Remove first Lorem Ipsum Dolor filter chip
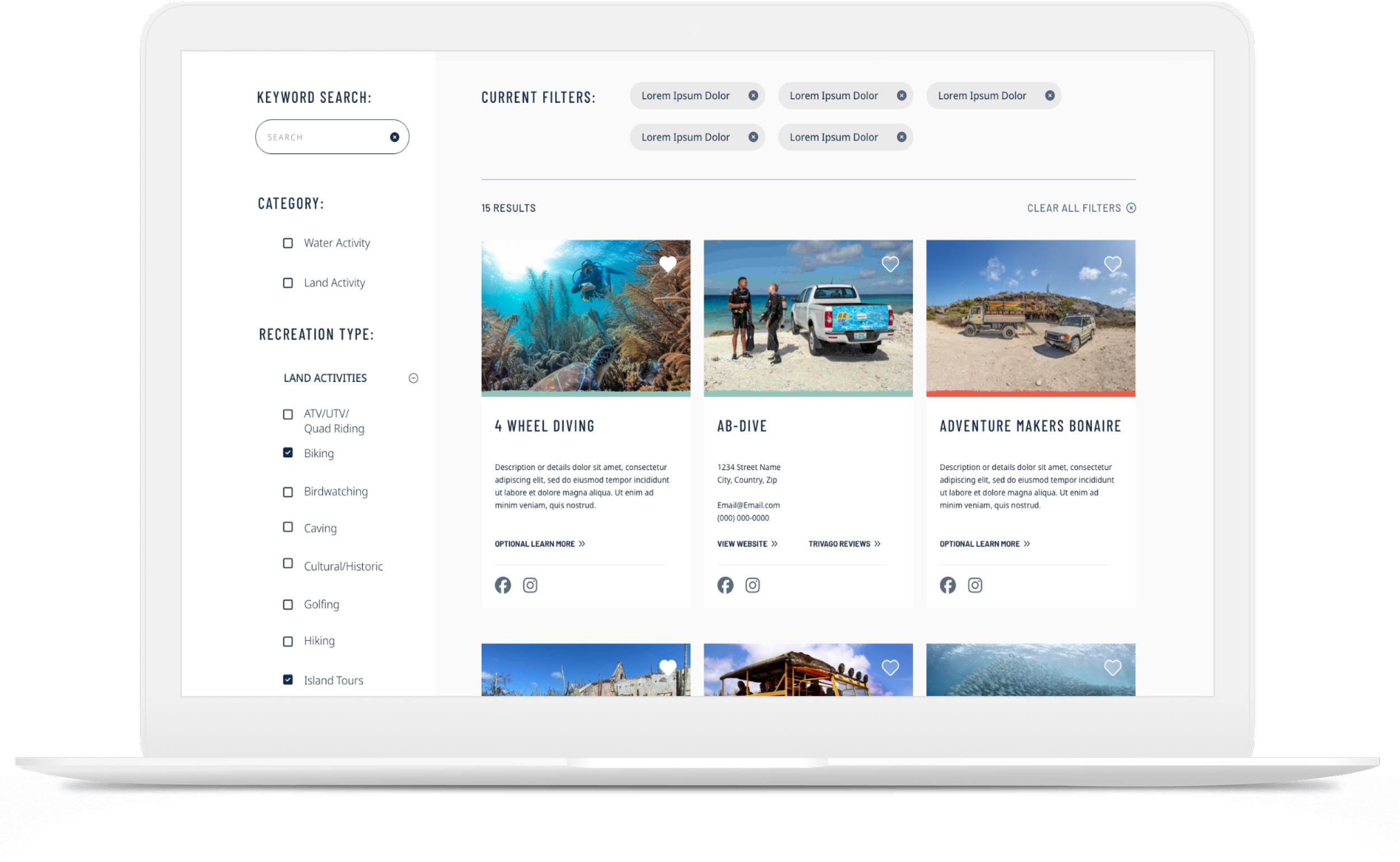Screen dimensions: 1400x862 click(753, 96)
